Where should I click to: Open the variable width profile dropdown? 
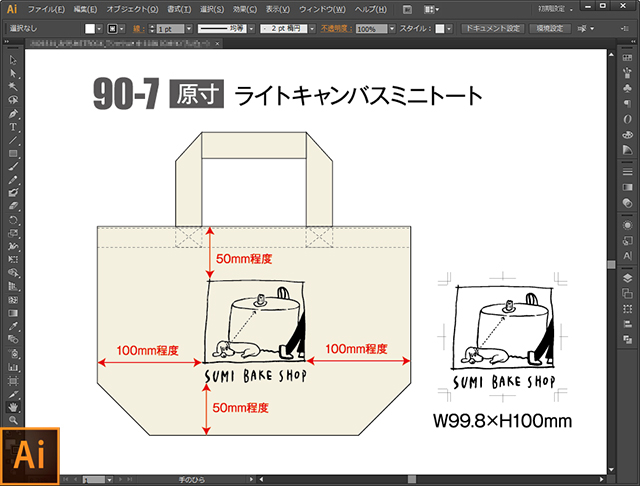coord(251,29)
